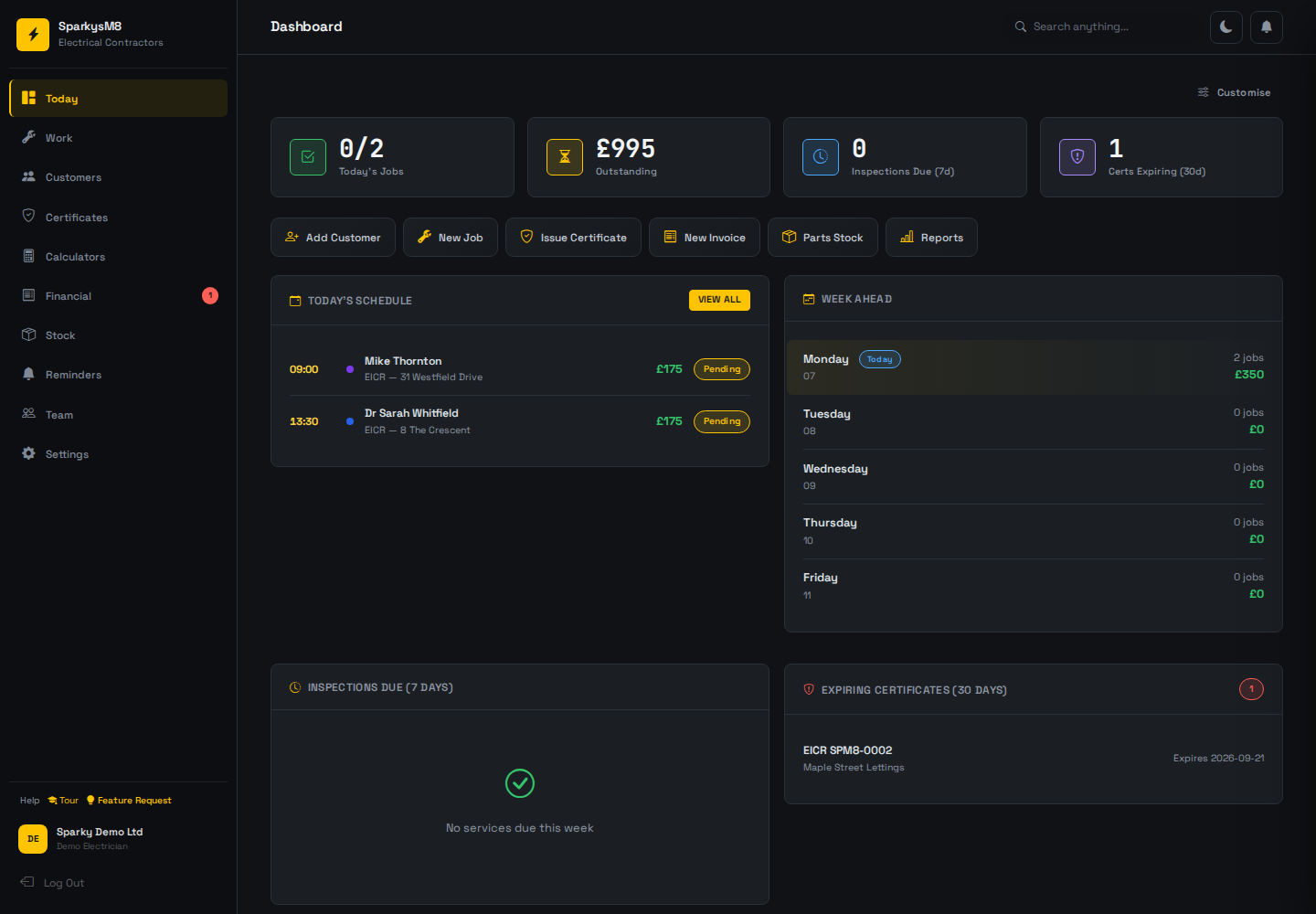The image size is (1316, 914).
Task: Click the DE user avatar
Action: 33,839
